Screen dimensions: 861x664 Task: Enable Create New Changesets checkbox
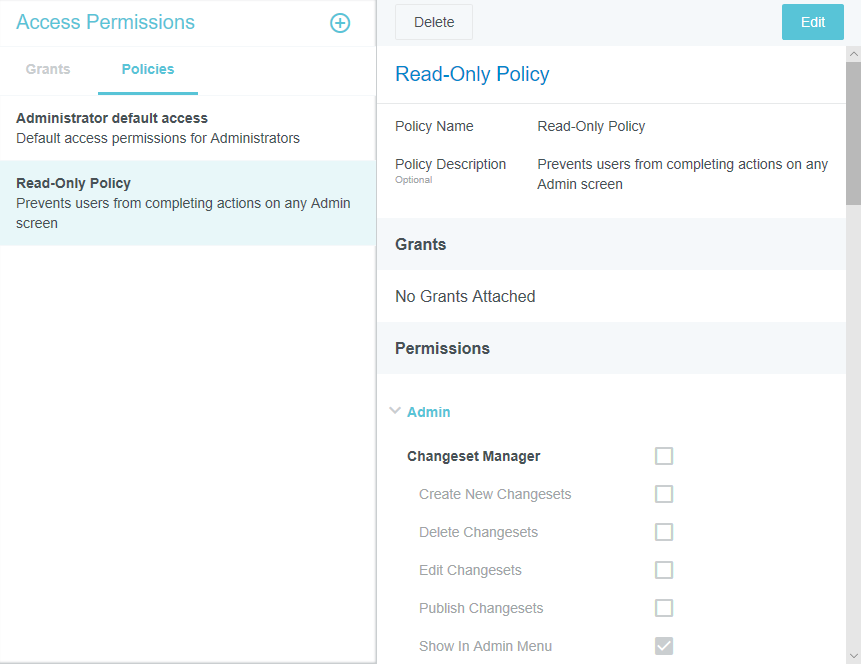(x=664, y=494)
